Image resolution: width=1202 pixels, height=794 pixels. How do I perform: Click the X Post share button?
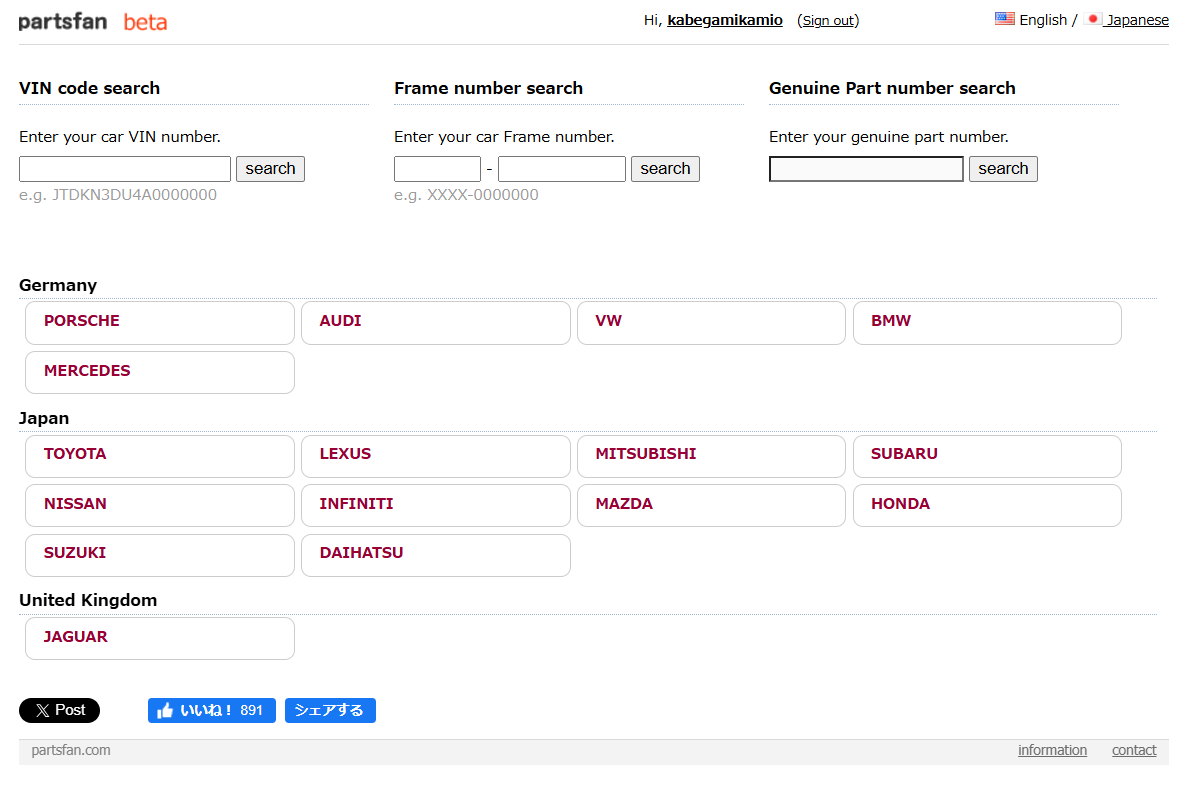pos(59,710)
